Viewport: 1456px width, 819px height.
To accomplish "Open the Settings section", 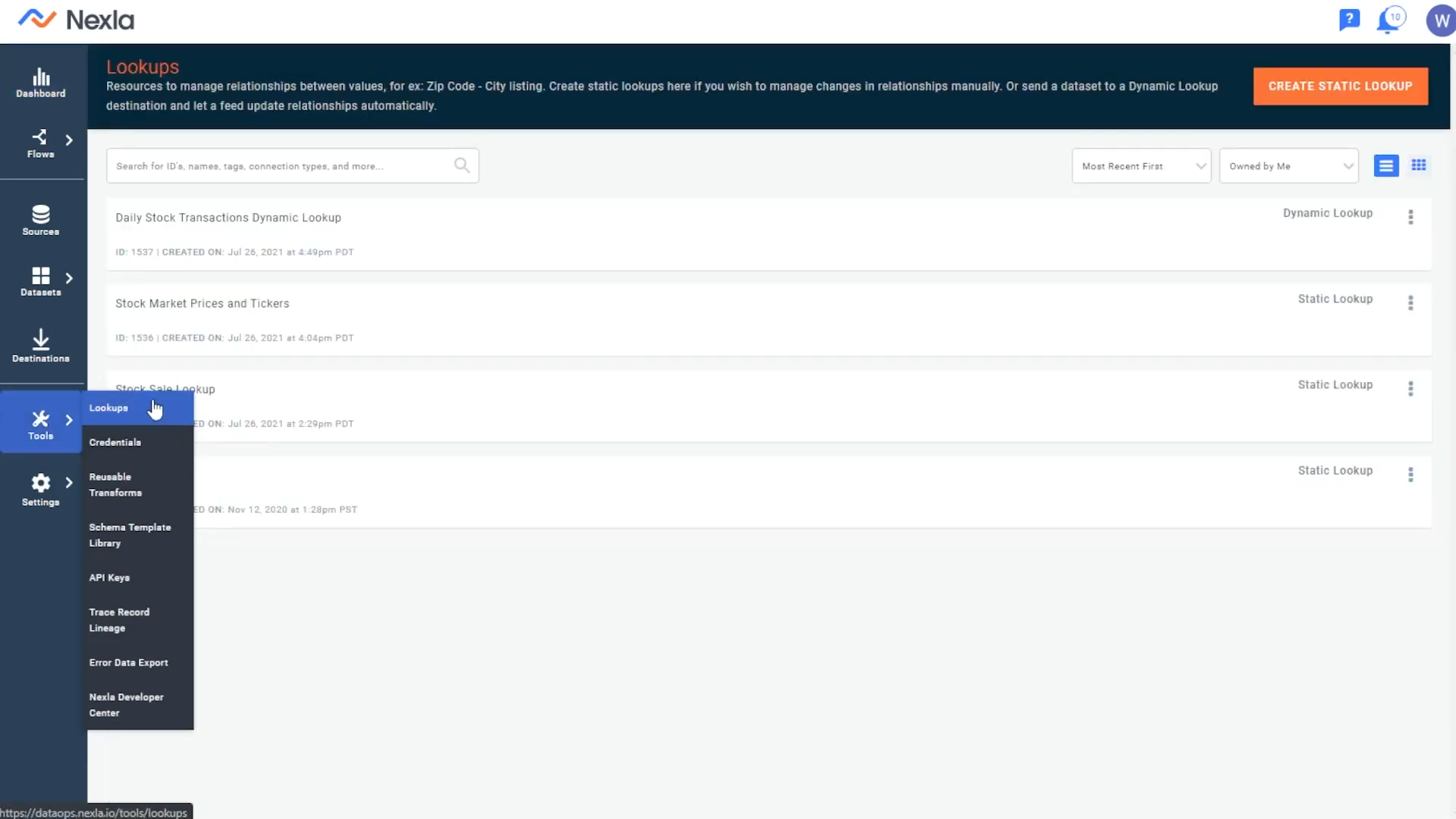I will click(x=40, y=489).
